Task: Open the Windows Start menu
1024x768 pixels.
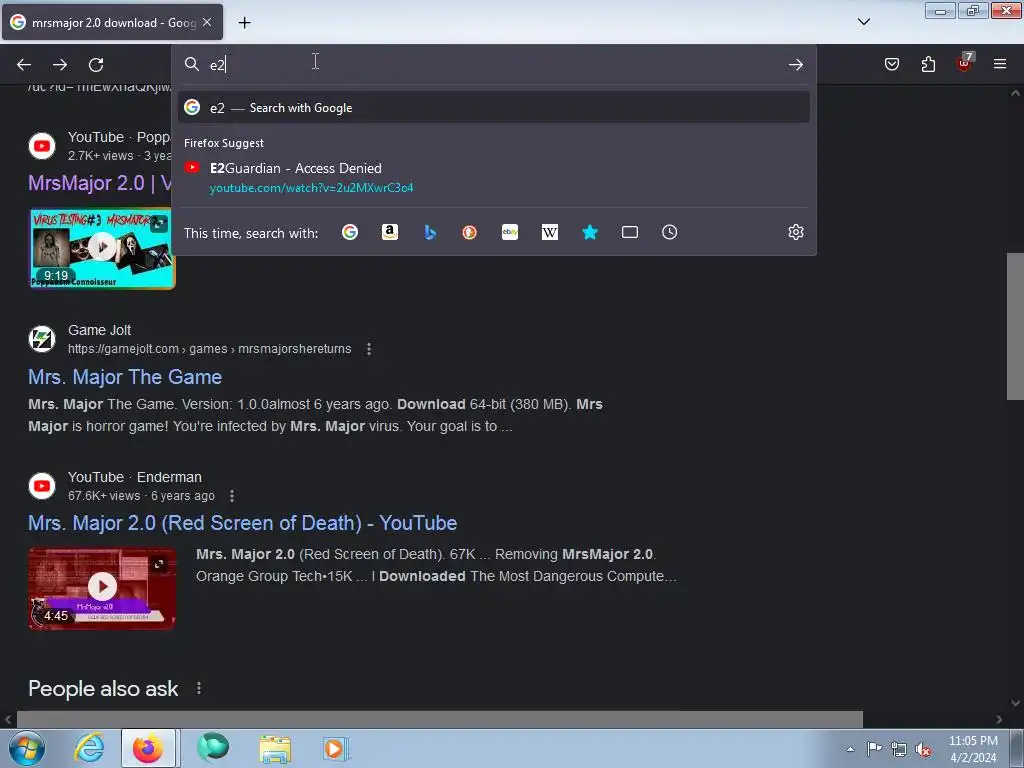Action: point(26,748)
